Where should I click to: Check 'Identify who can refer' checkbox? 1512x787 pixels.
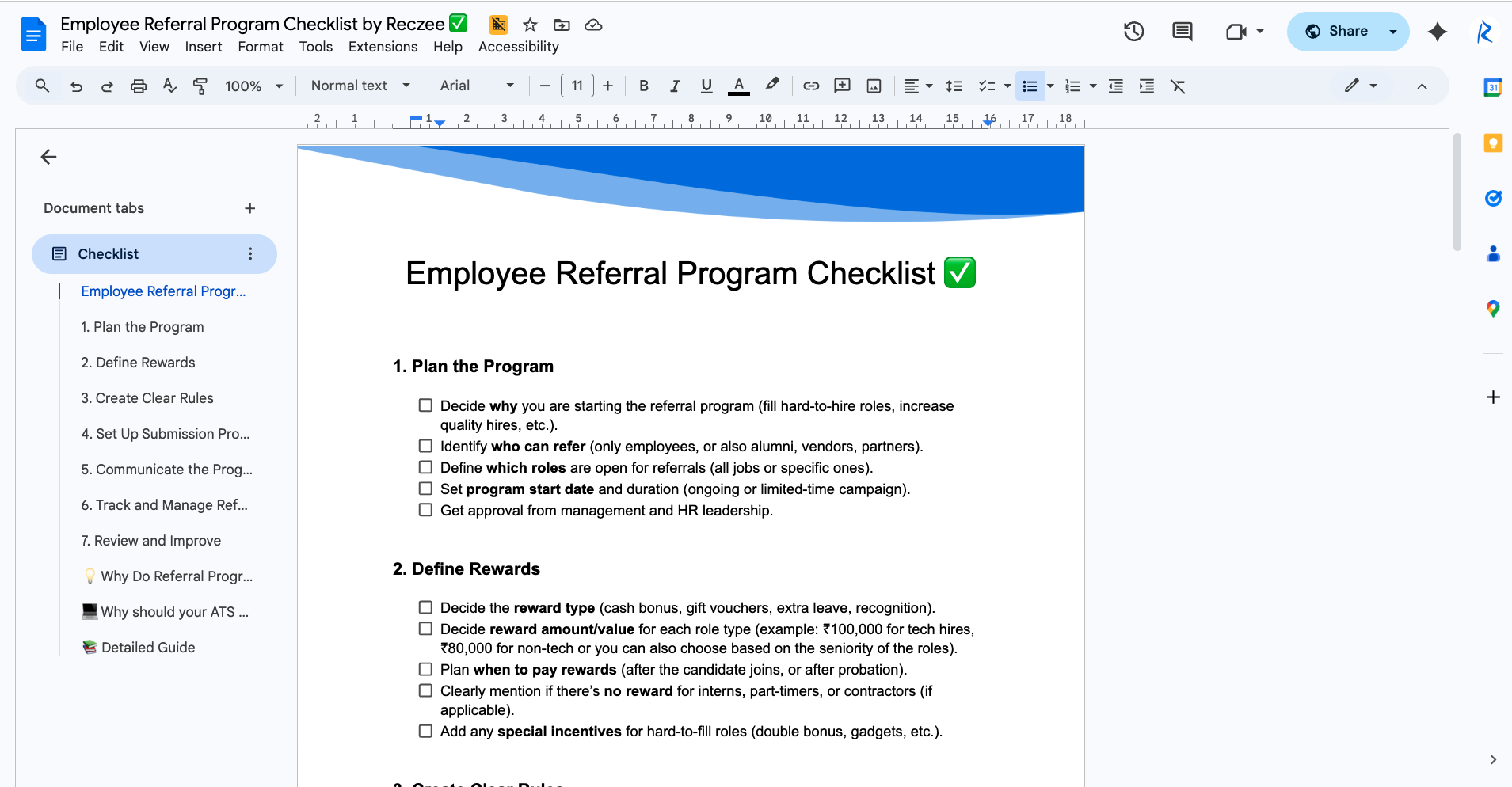tap(425, 446)
